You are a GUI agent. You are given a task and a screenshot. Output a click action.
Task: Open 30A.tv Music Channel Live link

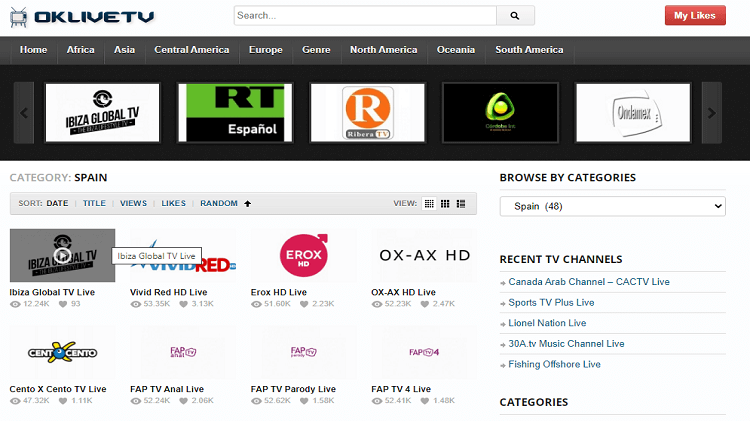[x=566, y=343]
